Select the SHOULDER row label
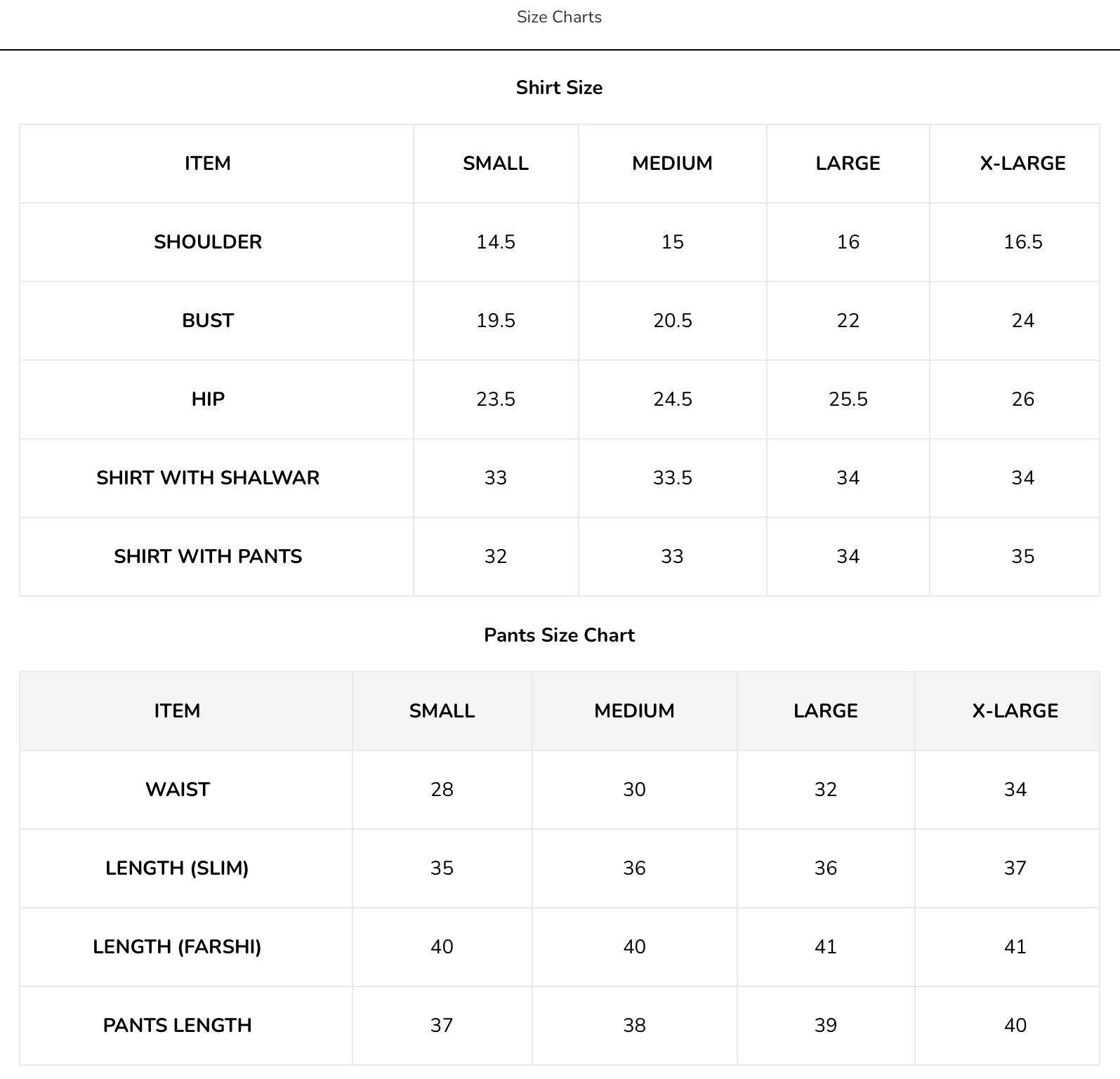Viewport: 1120px width, 1079px height. point(208,242)
